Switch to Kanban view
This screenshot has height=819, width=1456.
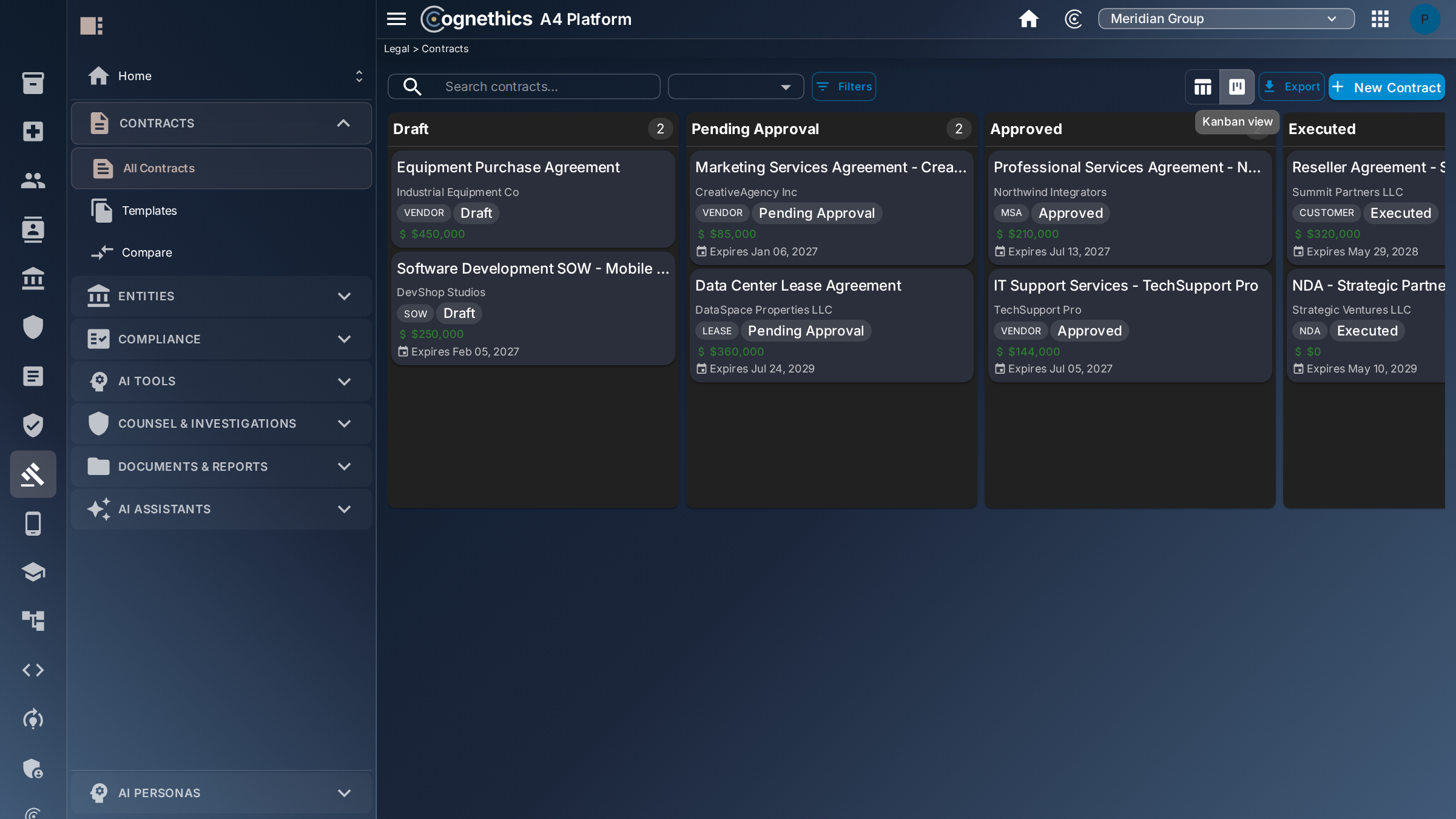pyautogui.click(x=1237, y=87)
